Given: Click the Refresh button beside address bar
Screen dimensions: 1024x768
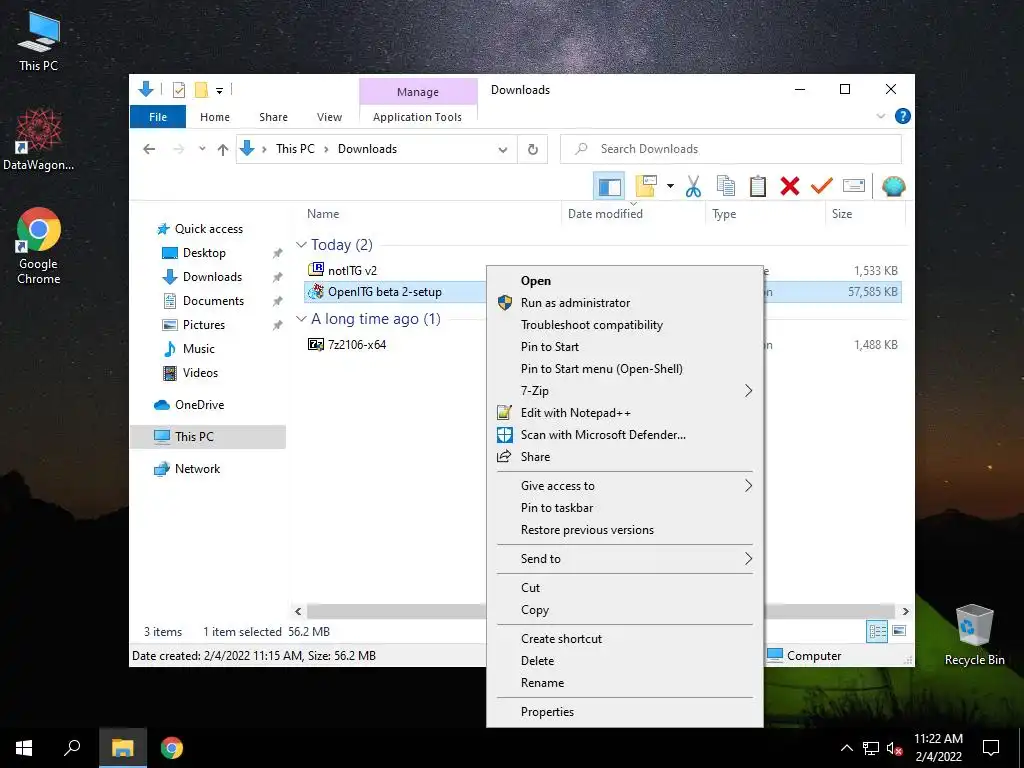Looking at the screenshot, I should pyautogui.click(x=532, y=149).
